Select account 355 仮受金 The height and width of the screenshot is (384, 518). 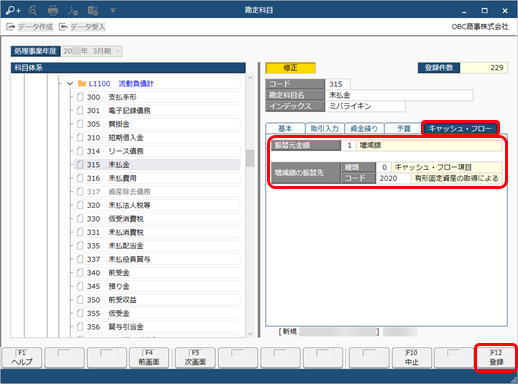157,313
